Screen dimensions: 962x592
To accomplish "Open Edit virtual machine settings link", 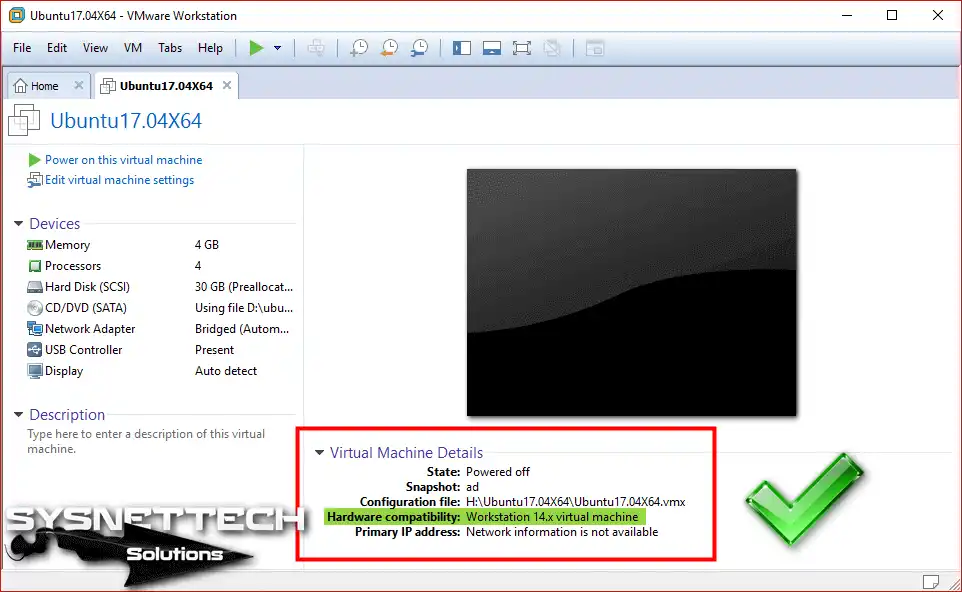I will pyautogui.click(x=119, y=180).
